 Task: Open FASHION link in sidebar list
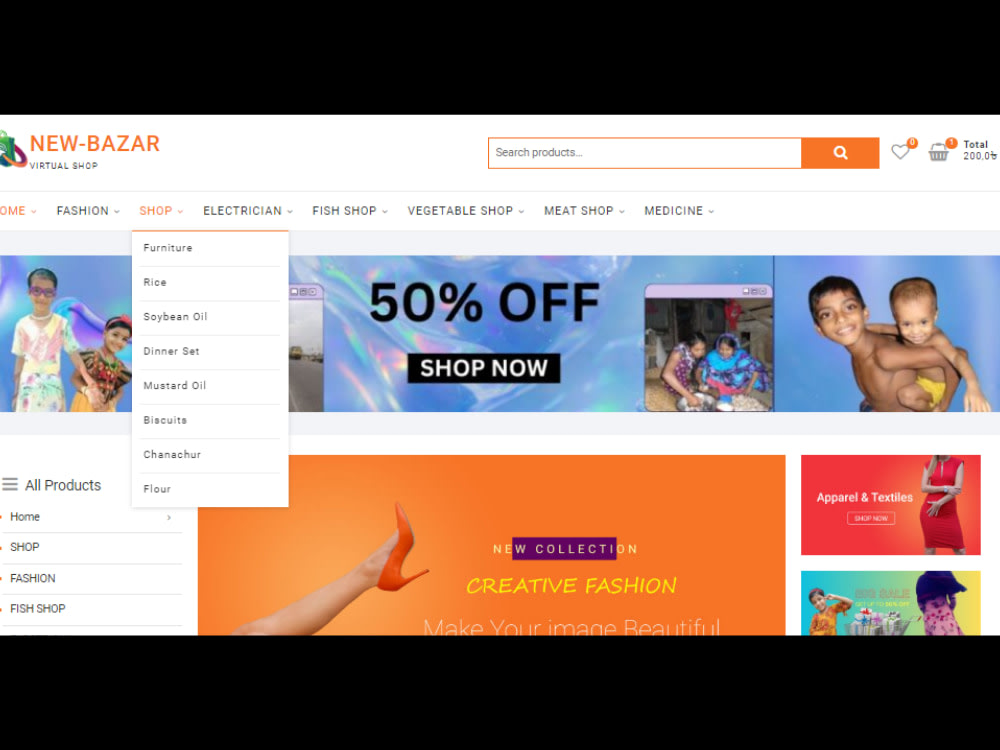tap(33, 578)
